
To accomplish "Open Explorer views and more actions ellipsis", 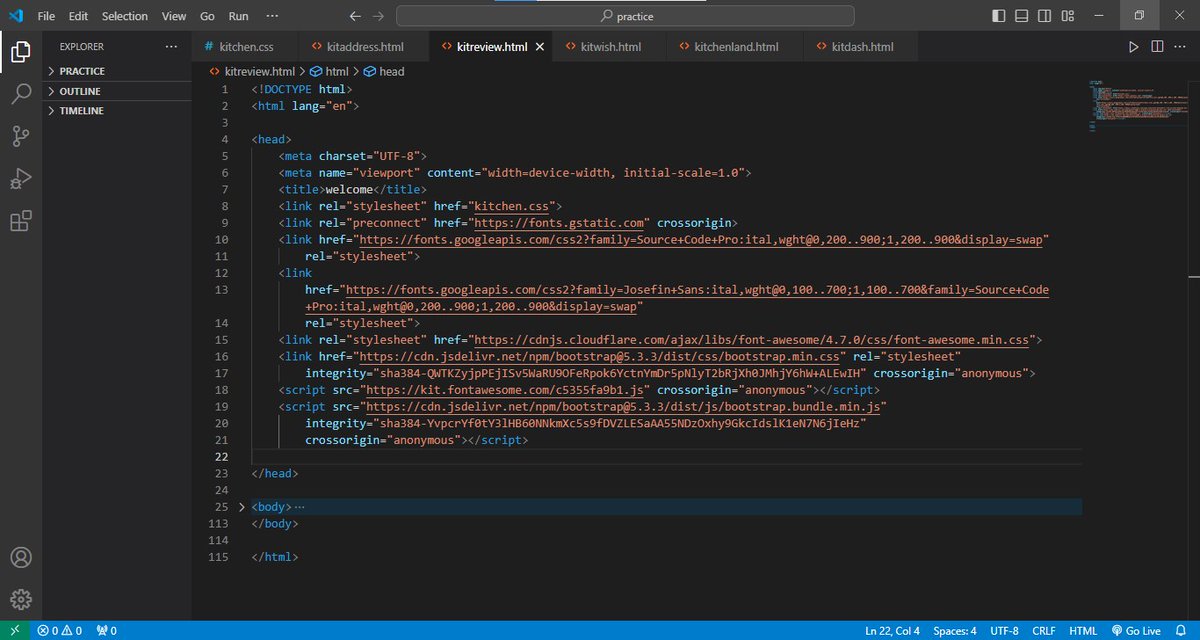I will tap(171, 46).
